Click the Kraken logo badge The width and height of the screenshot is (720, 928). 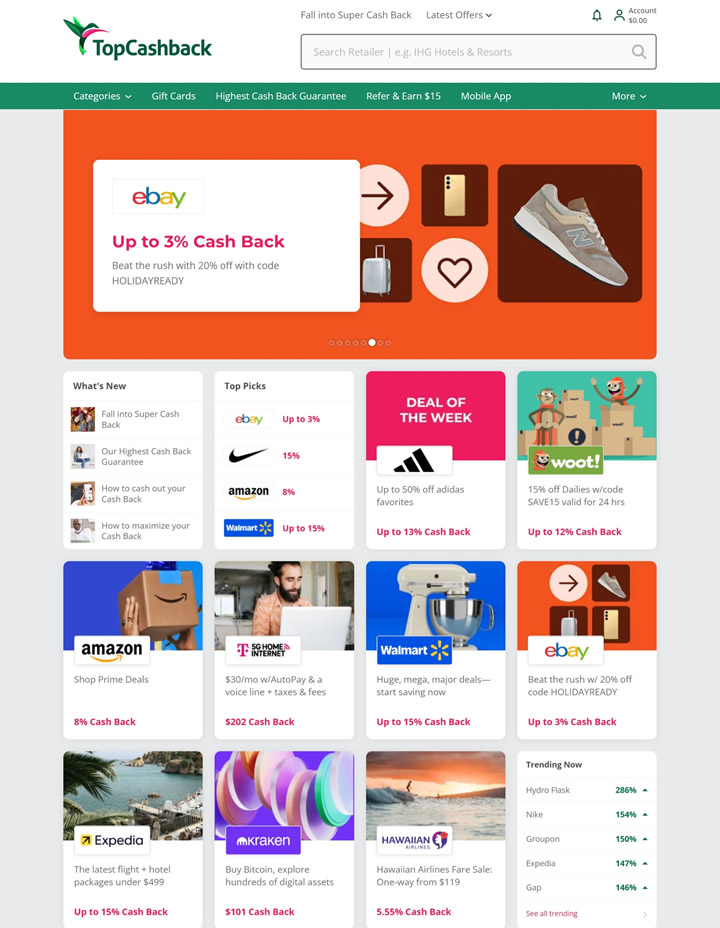pos(263,840)
